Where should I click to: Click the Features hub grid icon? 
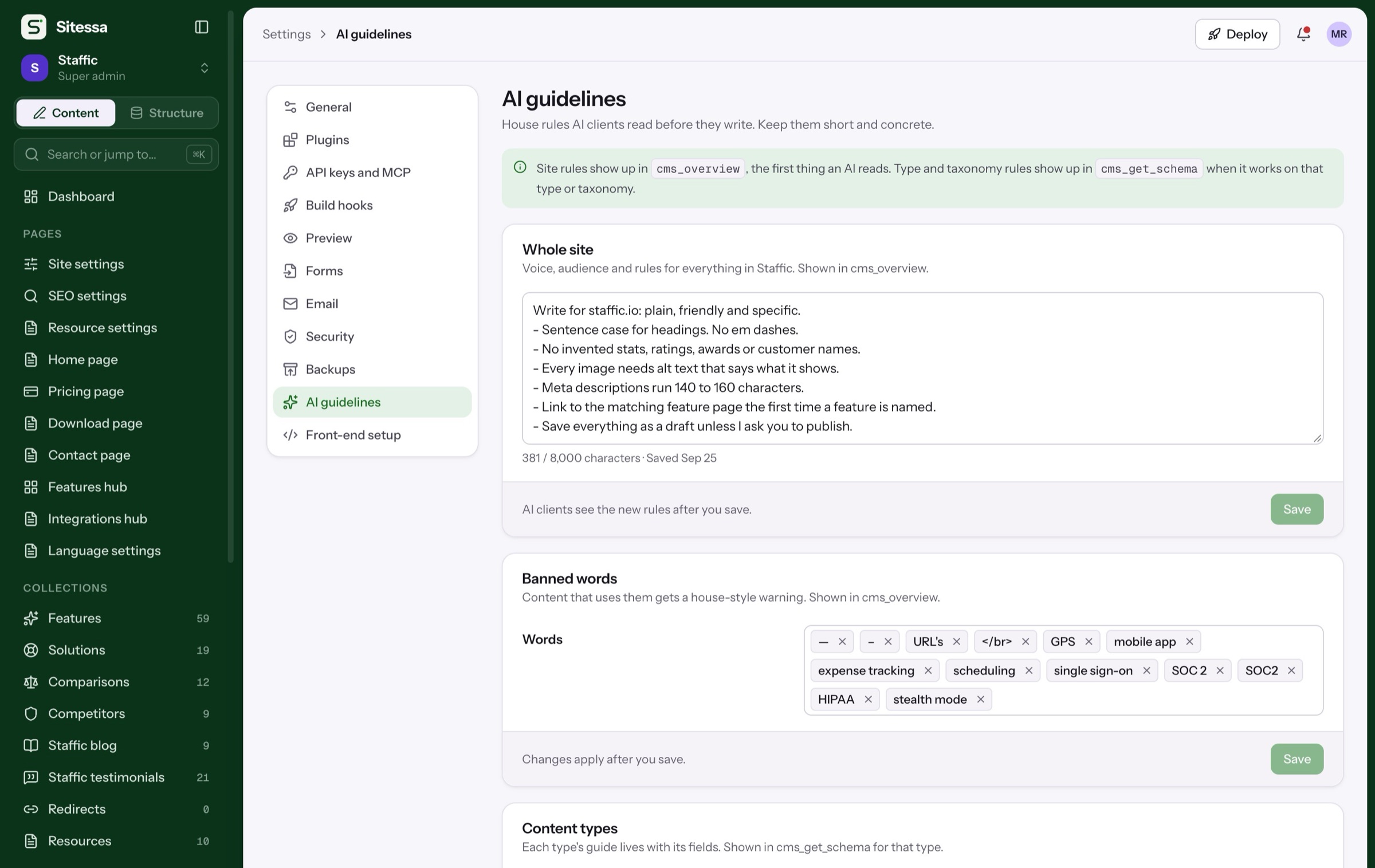31,487
